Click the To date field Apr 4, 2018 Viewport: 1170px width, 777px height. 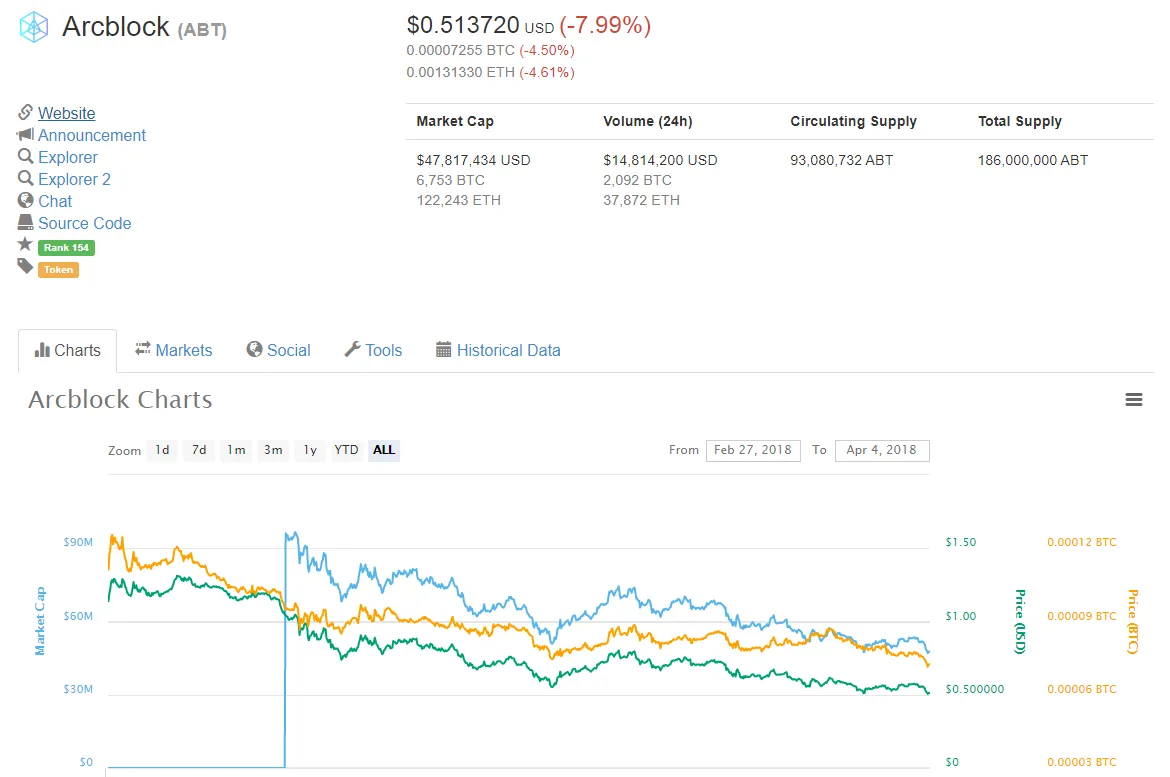tap(882, 450)
